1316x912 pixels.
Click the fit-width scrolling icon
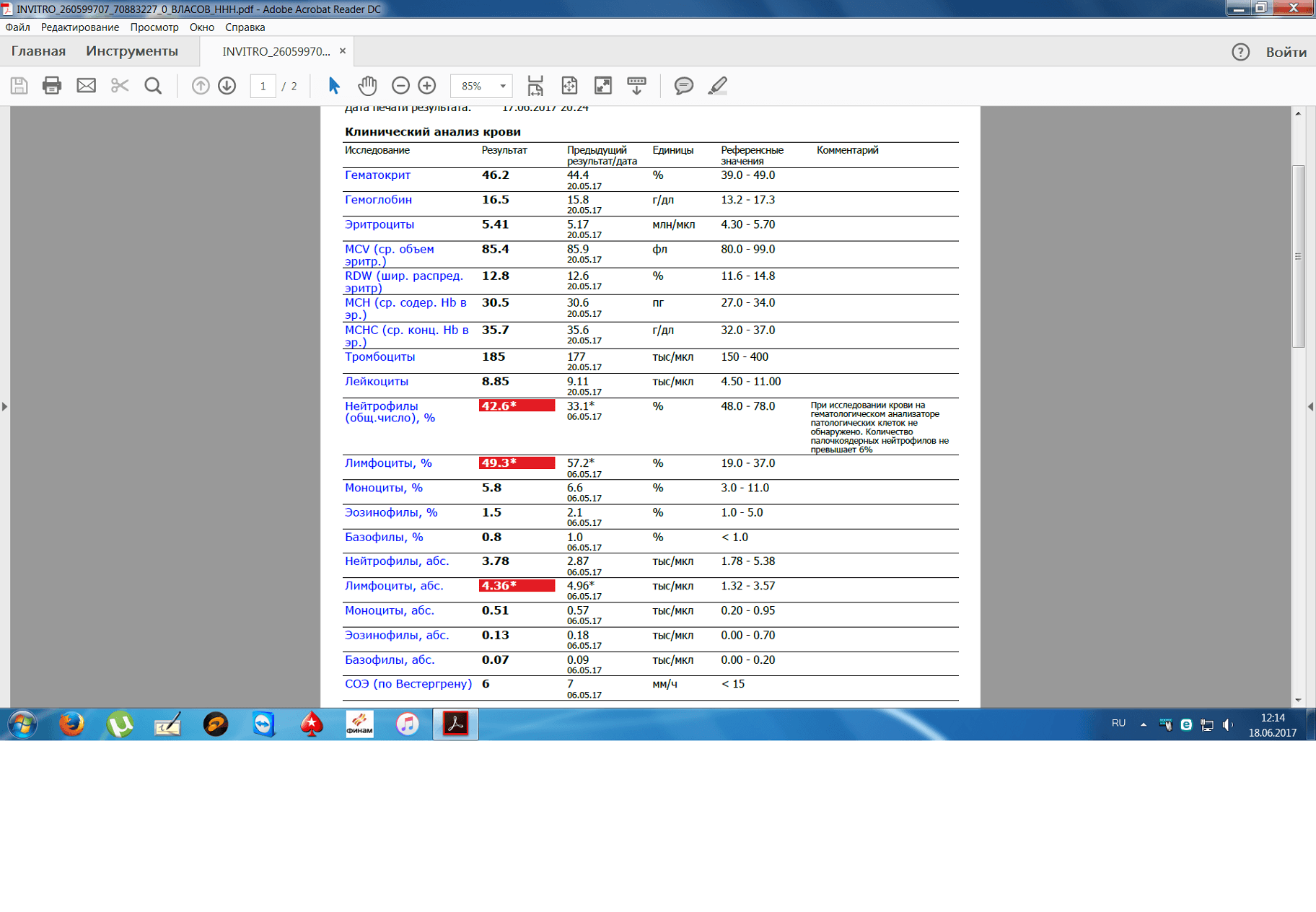(x=535, y=86)
